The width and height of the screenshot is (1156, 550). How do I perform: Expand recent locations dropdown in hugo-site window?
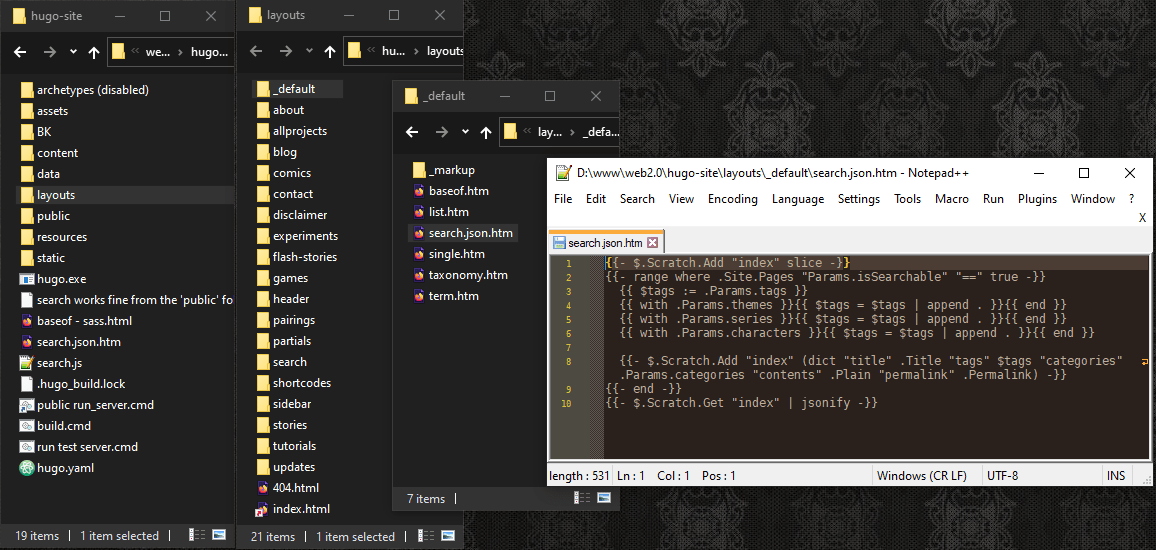73,52
